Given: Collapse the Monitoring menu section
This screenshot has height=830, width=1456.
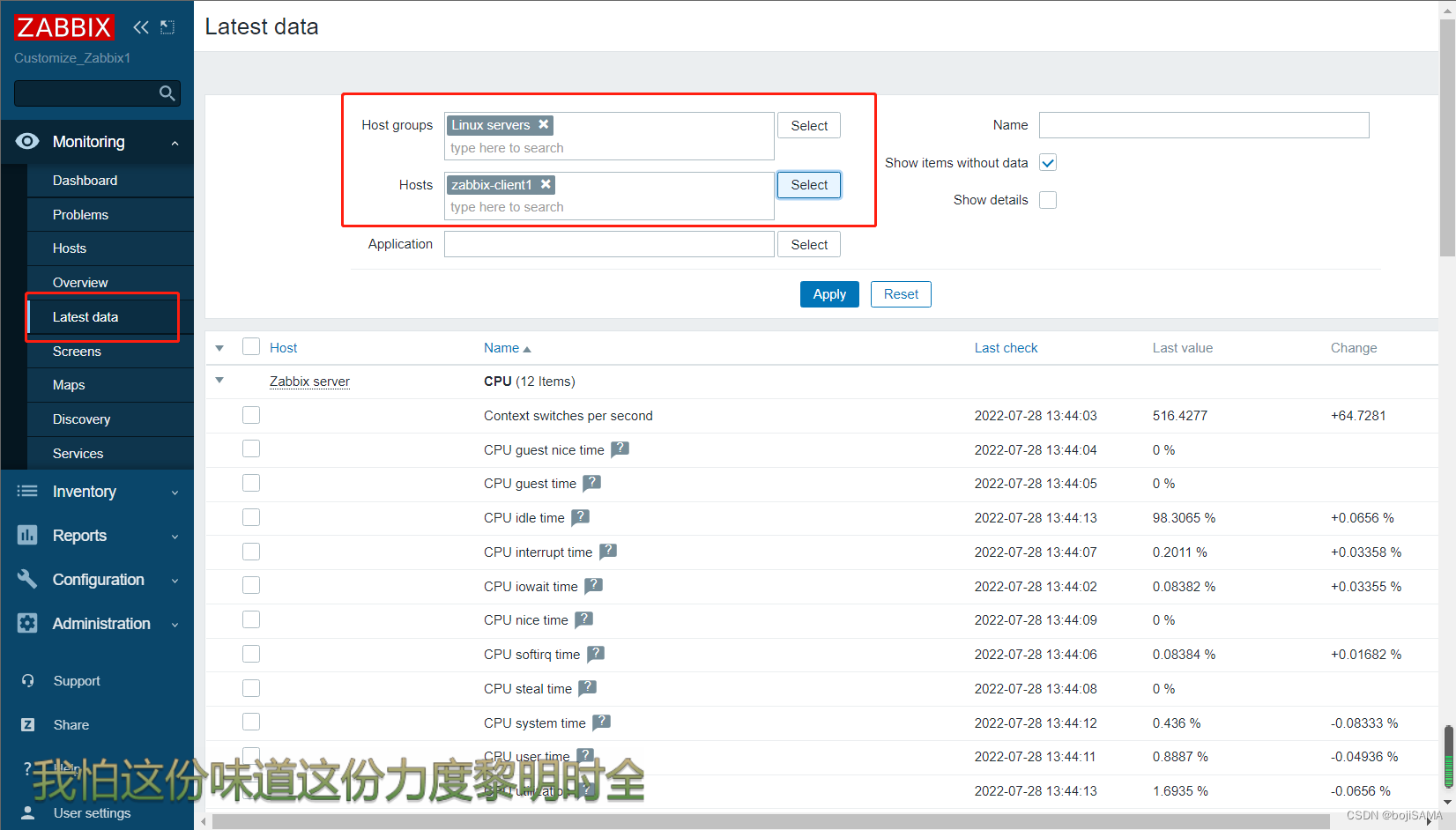Looking at the screenshot, I should (x=175, y=143).
